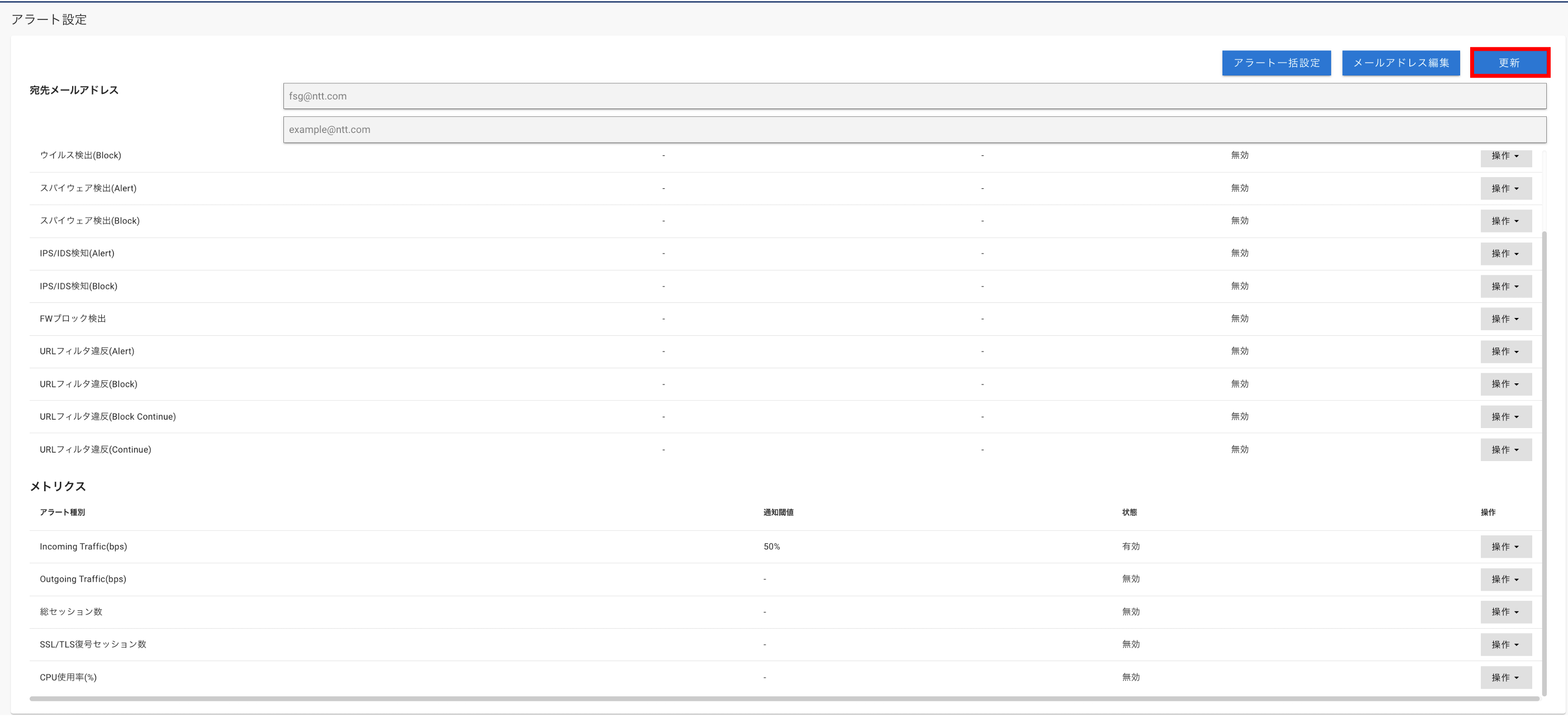
Task: Expand 操作 menu for IPS/IDS検知(Block)
Action: click(x=1505, y=287)
